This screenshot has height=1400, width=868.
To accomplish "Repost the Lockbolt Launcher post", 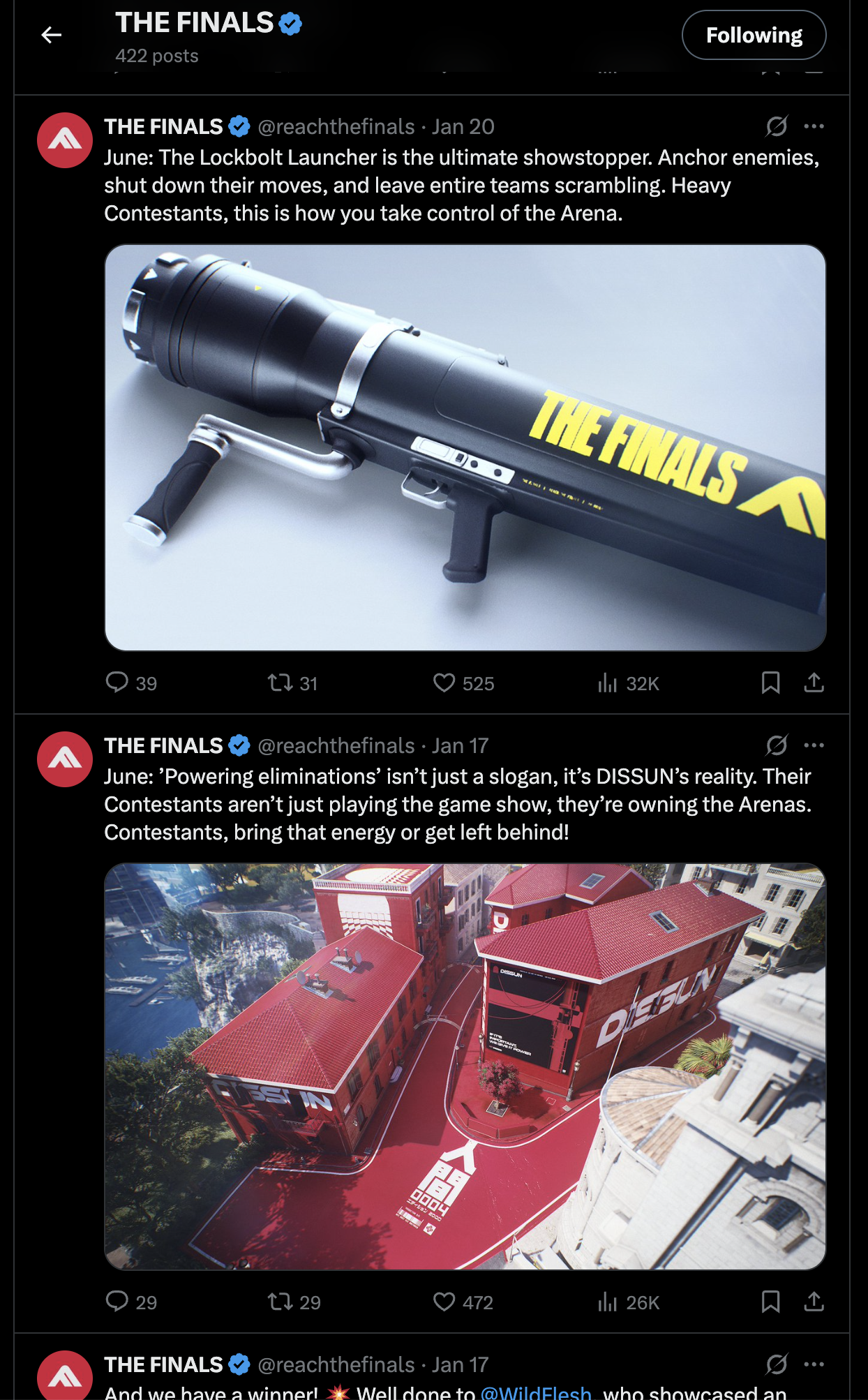I will click(293, 683).
